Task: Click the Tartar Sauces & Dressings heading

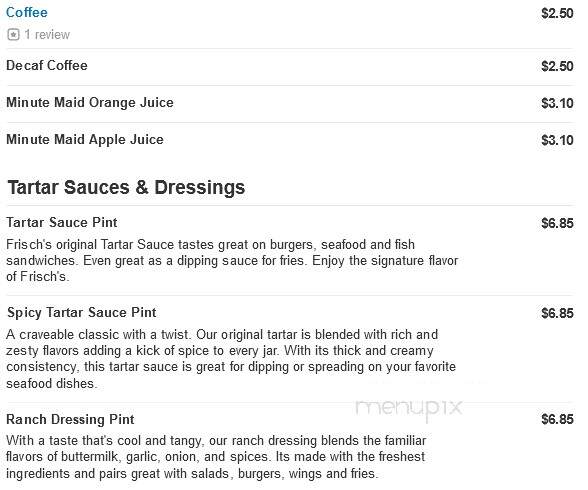Action: click(x=126, y=187)
